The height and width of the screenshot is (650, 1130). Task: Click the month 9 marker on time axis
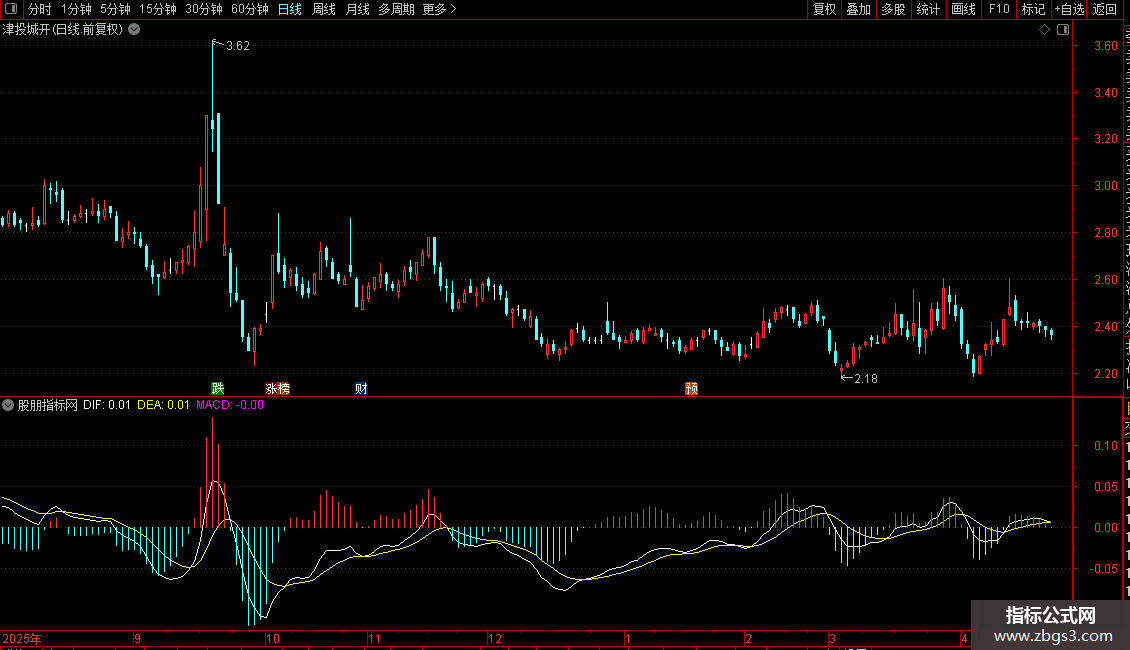(x=137, y=638)
